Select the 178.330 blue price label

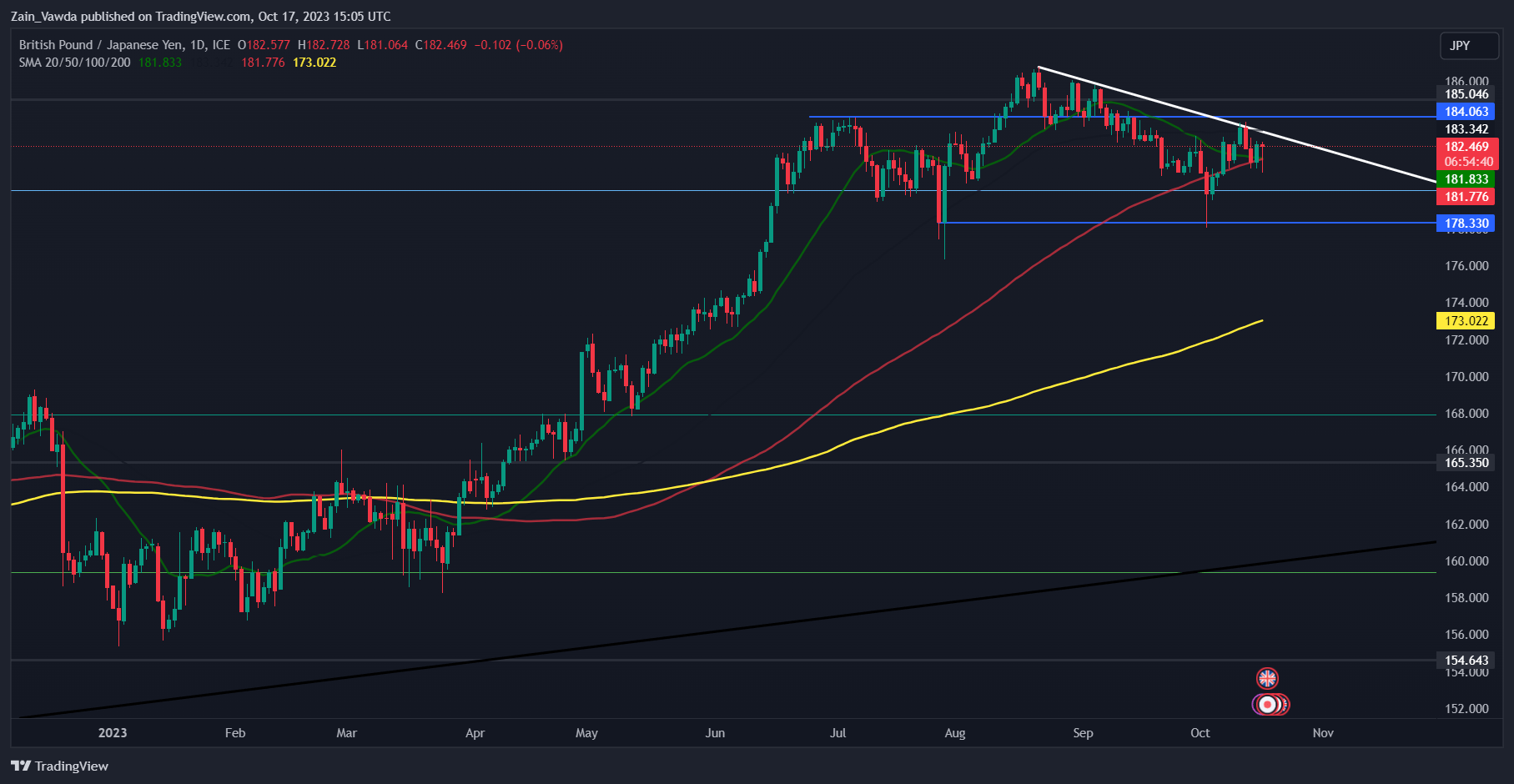coord(1466,224)
